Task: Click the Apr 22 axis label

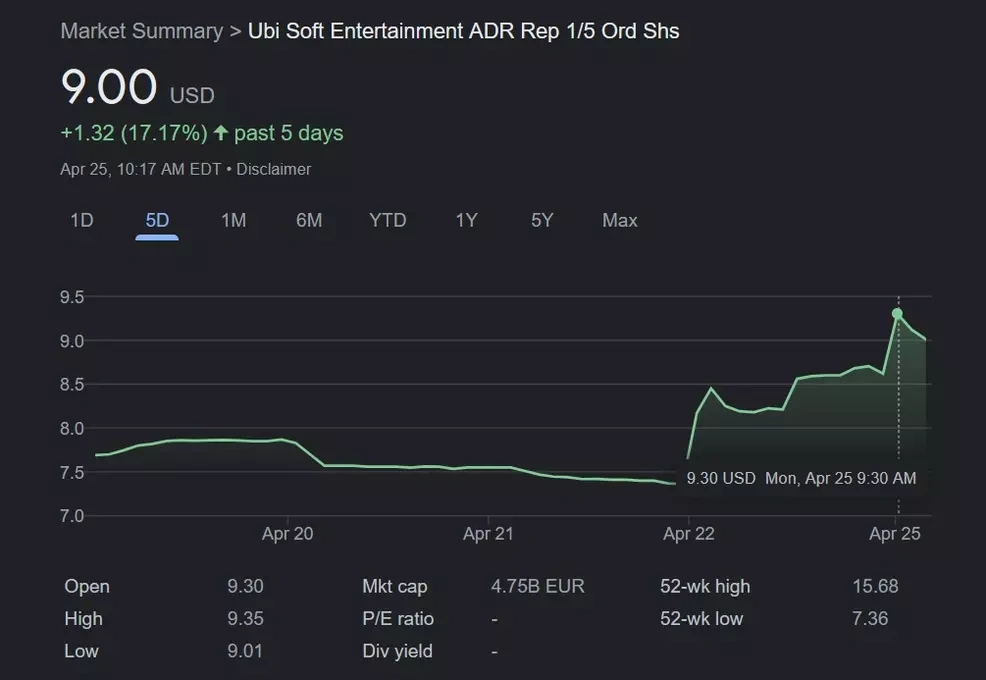Action: (x=689, y=534)
